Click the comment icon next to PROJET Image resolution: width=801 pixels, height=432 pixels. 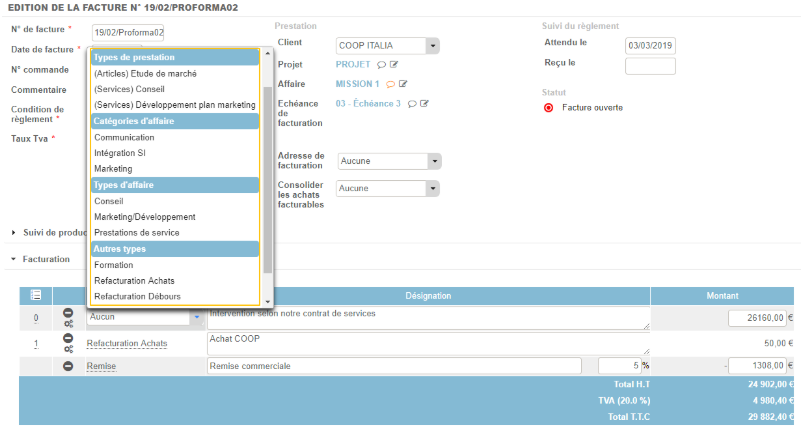click(381, 65)
